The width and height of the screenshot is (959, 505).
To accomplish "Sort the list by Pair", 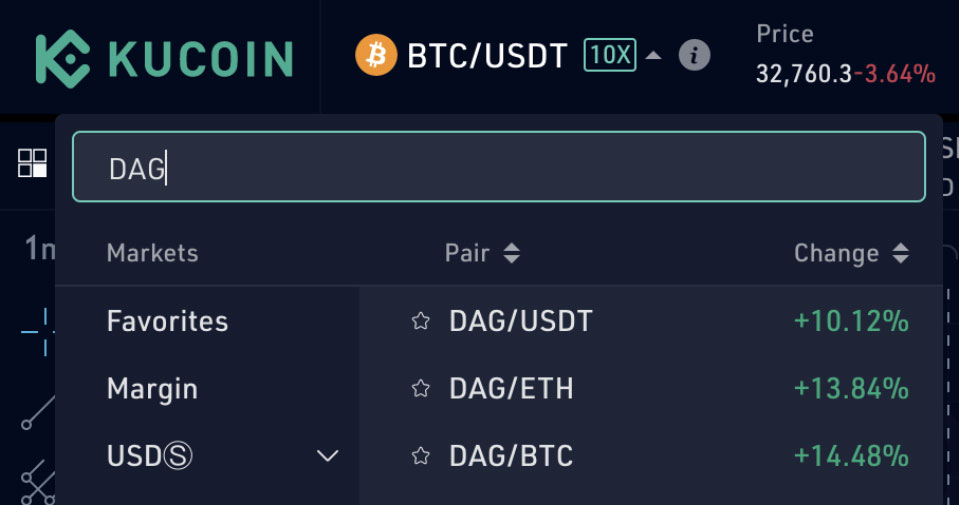I will coord(482,253).
